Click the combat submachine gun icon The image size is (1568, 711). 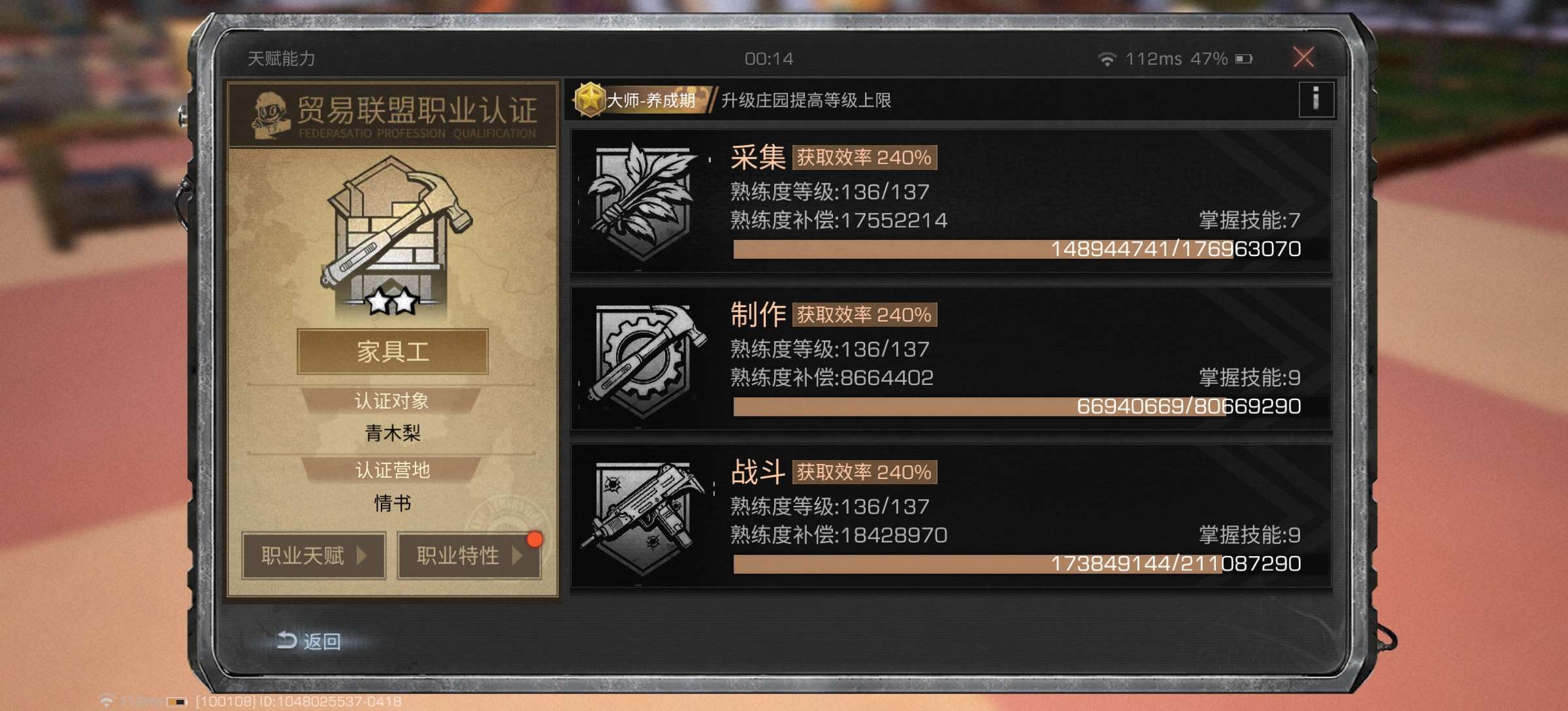tap(643, 518)
